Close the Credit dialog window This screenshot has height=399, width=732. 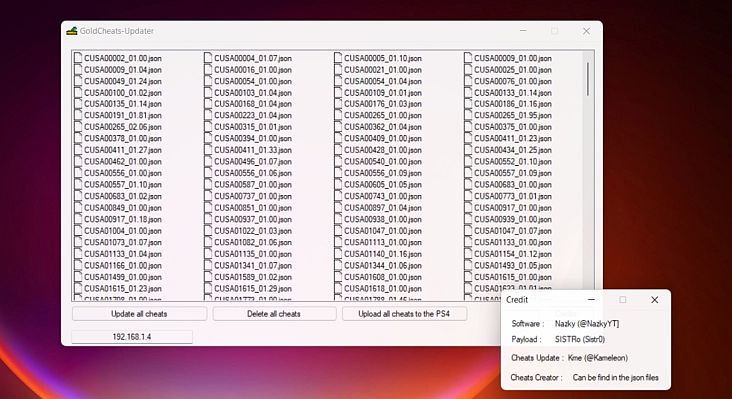click(655, 300)
